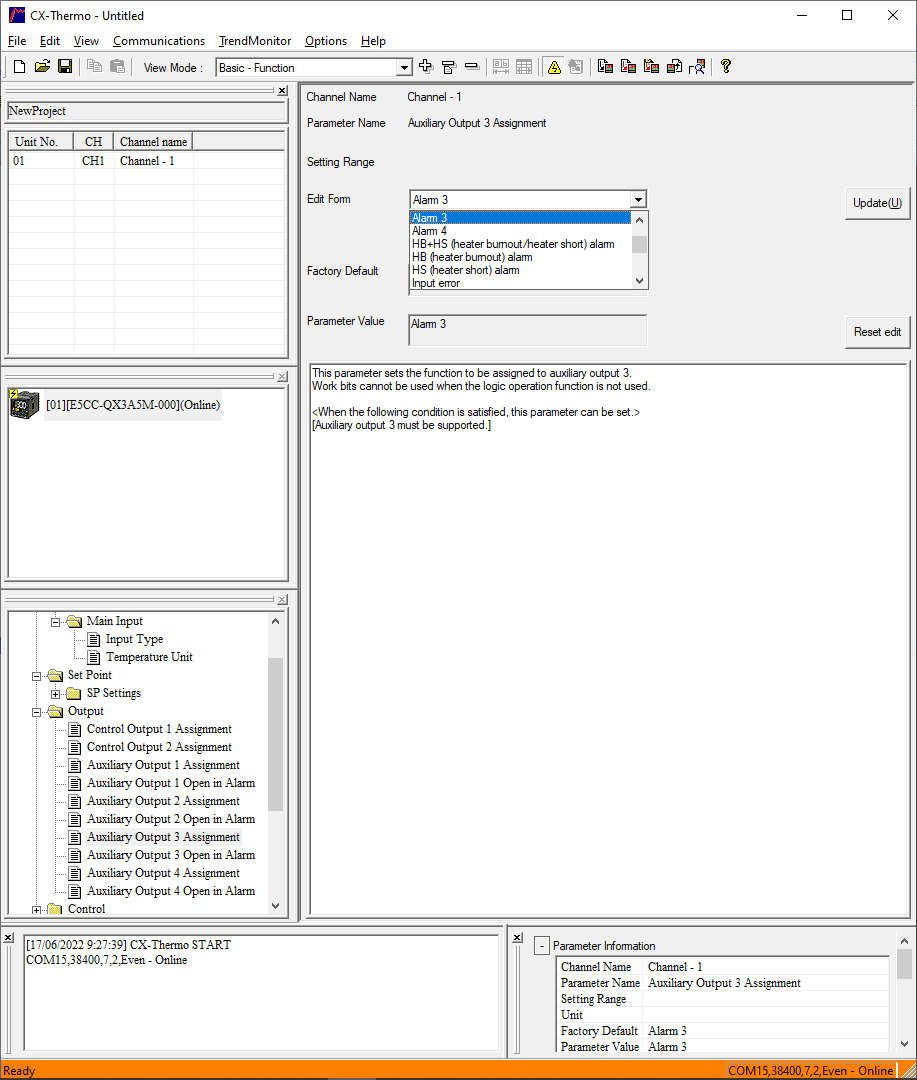Save the project with the floppy icon
This screenshot has width=917, height=1080.
(65, 67)
